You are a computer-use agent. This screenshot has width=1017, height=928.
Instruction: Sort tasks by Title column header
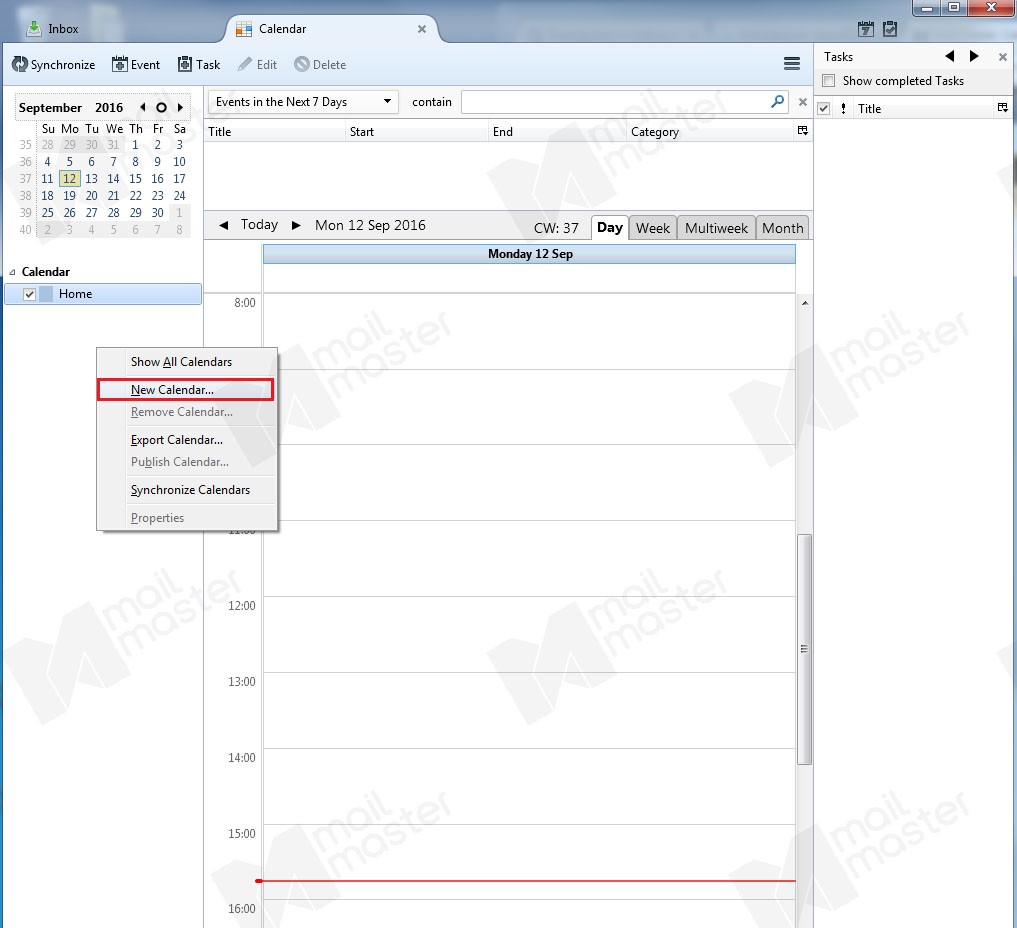924,108
